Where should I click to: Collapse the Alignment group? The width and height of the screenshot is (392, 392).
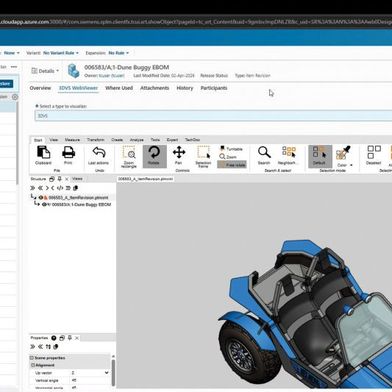pos(33,365)
